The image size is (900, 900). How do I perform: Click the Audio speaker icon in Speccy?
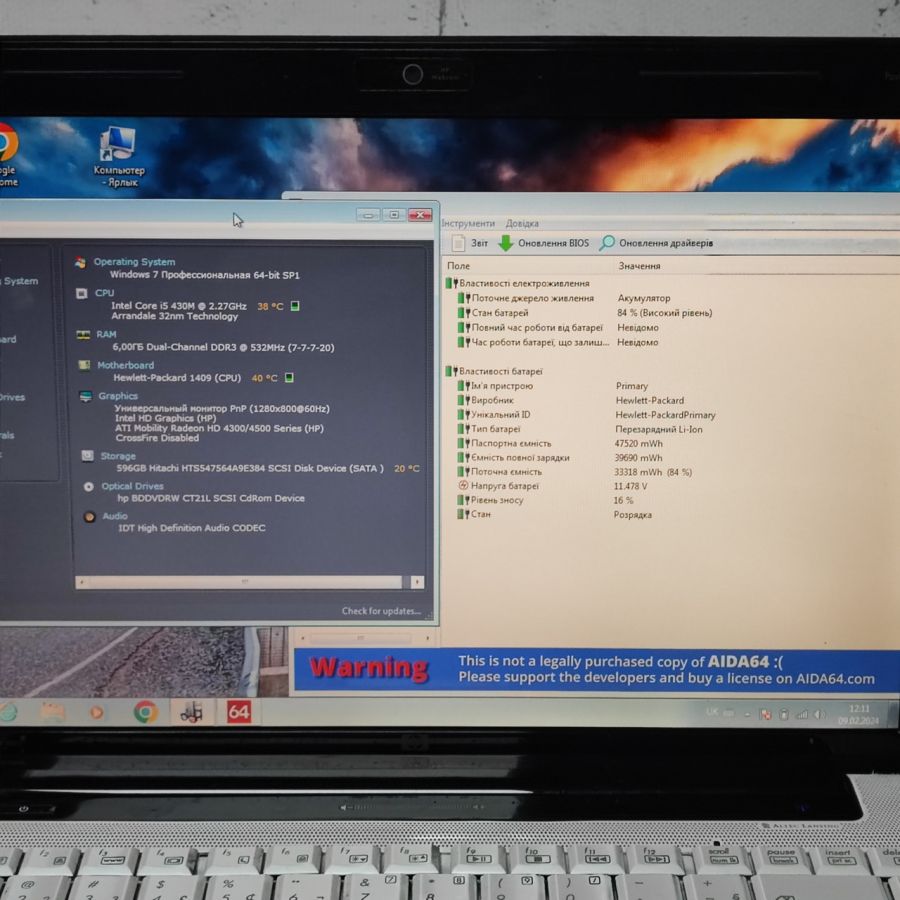pyautogui.click(x=90, y=517)
